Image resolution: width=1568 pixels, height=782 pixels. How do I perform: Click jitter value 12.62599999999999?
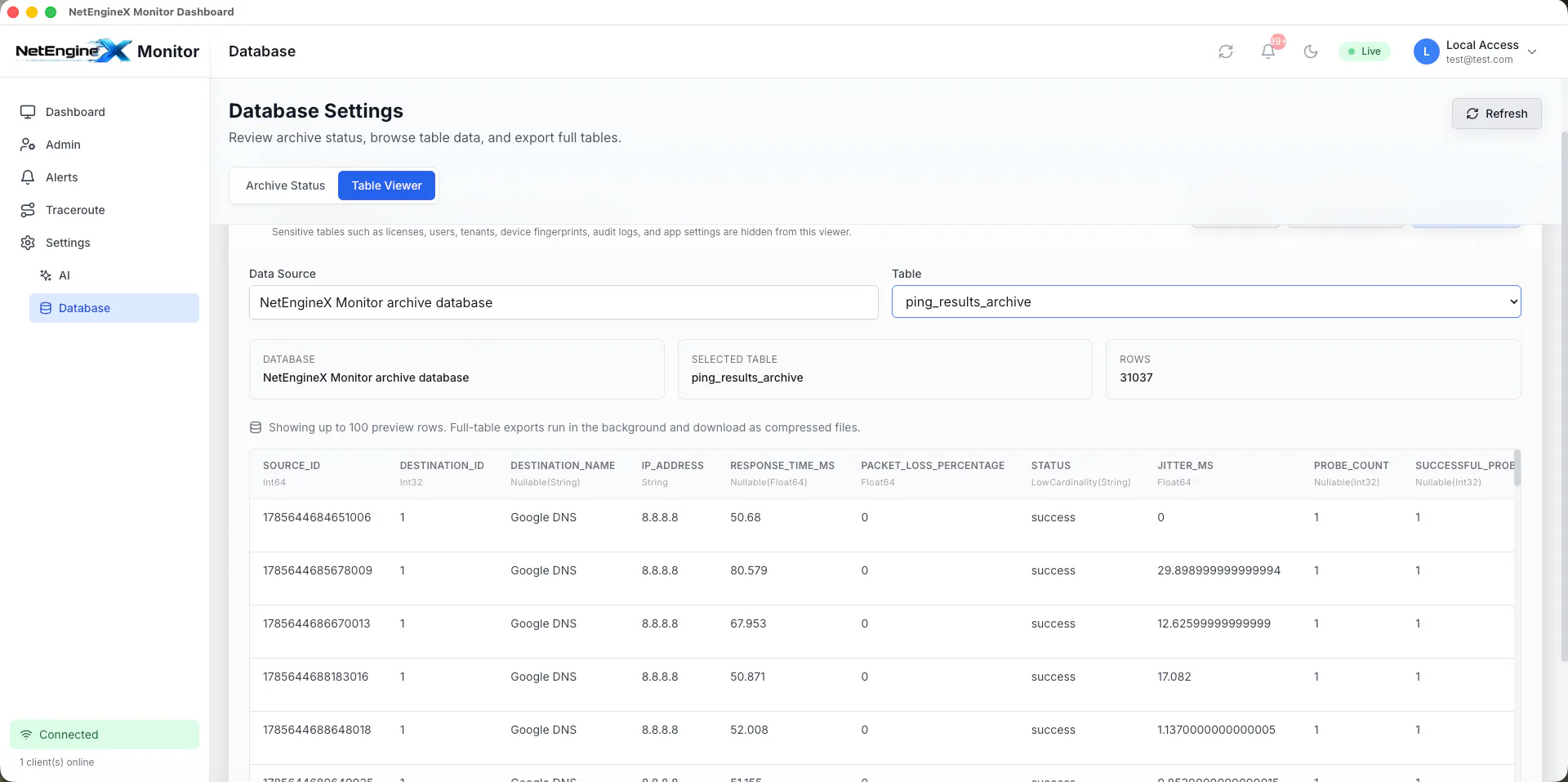(x=1214, y=623)
